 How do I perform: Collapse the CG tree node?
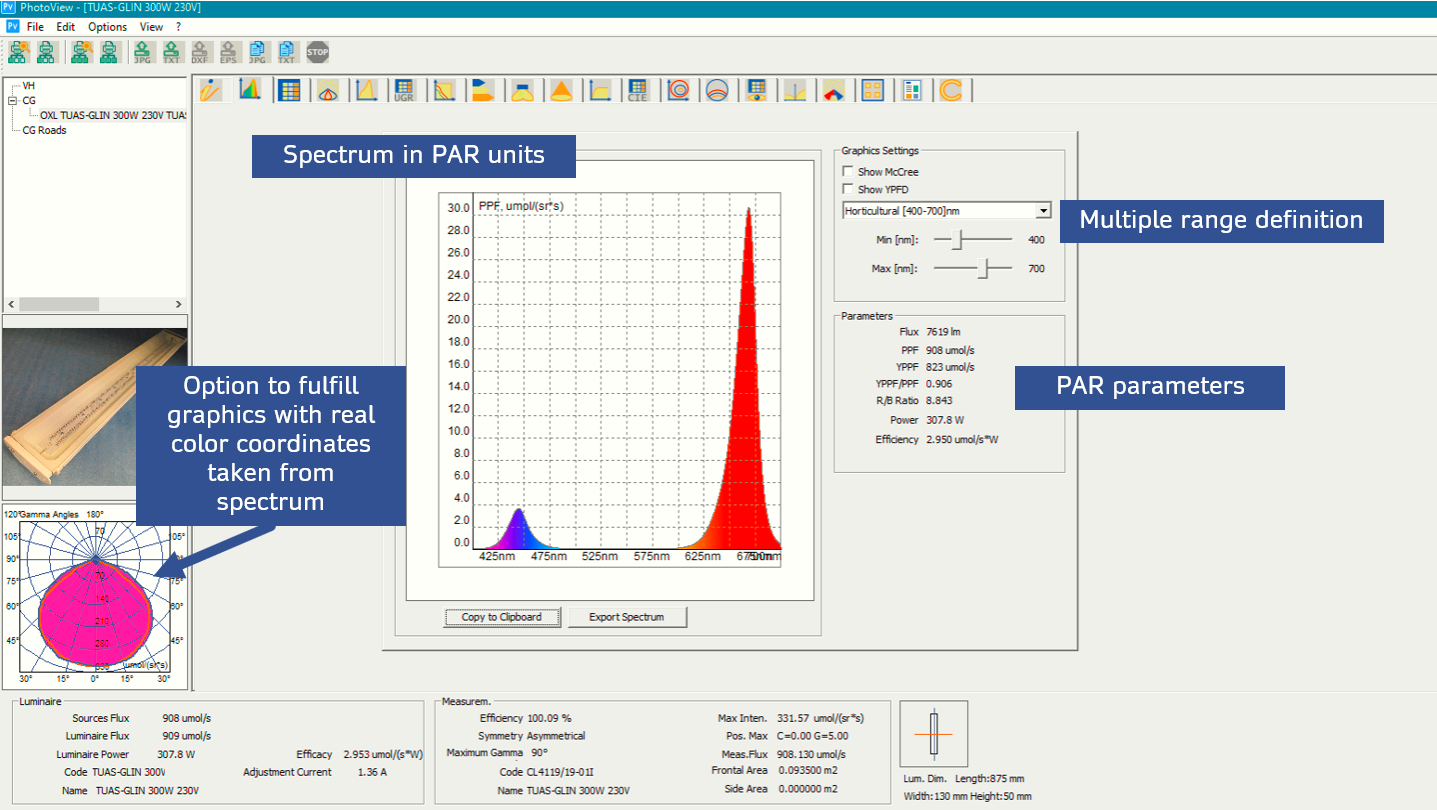pyautogui.click(x=12, y=101)
